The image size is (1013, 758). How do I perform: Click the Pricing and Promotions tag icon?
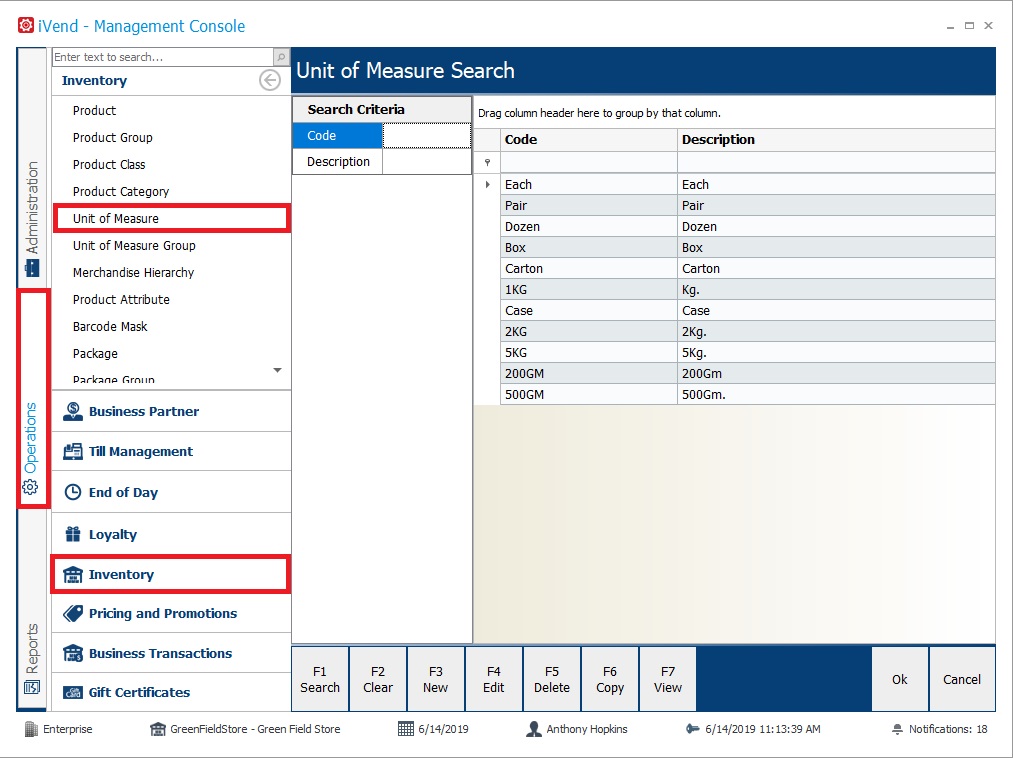pyautogui.click(x=73, y=613)
